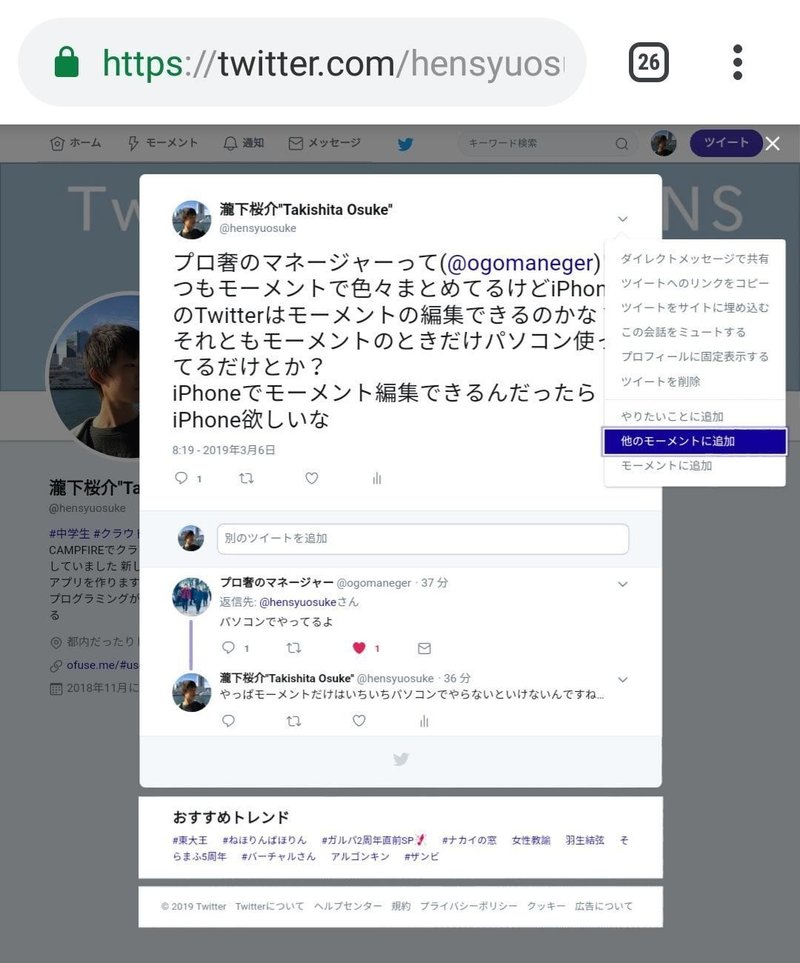
Task: Click the Twitterについて footer link
Action: (x=269, y=906)
